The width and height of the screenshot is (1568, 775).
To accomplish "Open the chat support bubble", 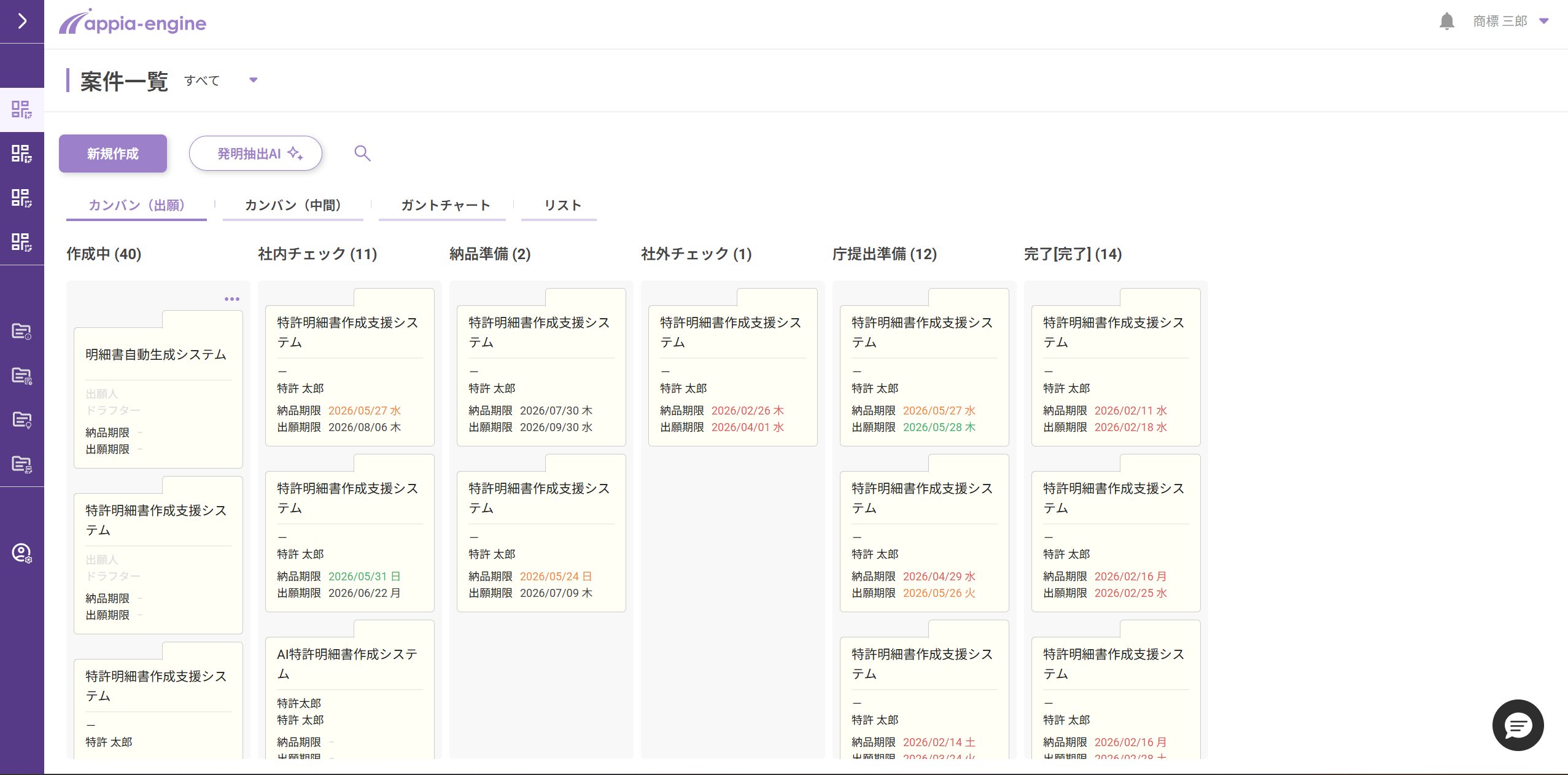I will [x=1518, y=725].
